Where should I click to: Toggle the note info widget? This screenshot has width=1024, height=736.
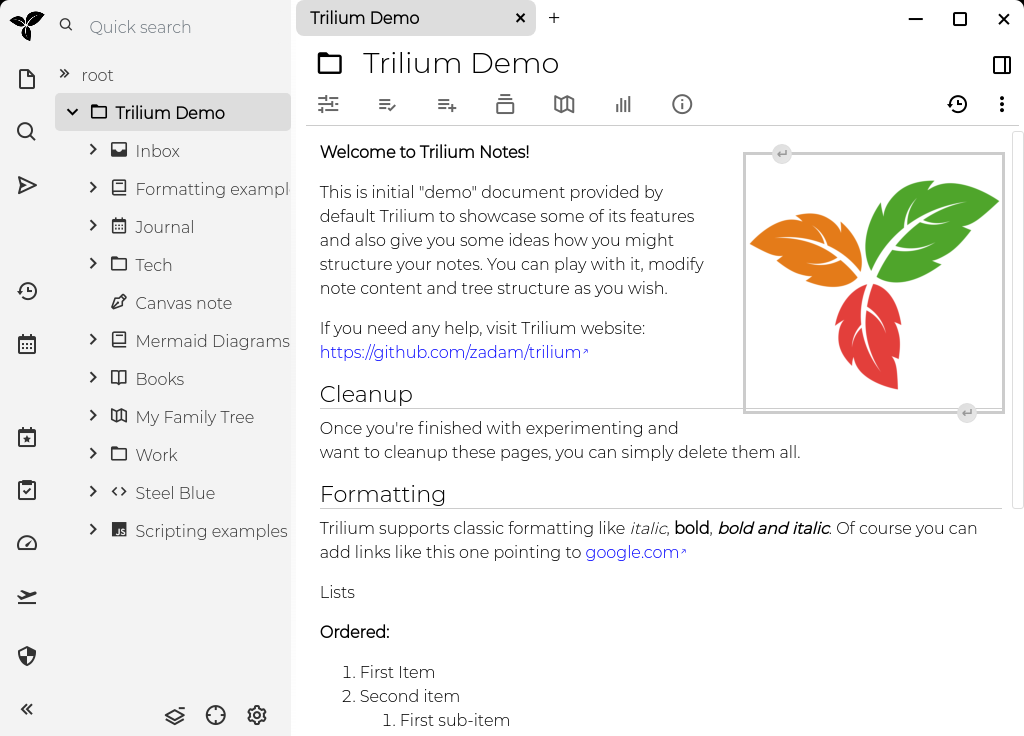681,103
